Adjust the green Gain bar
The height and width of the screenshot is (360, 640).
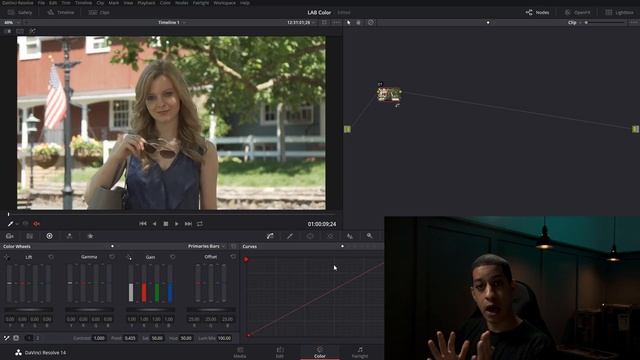(157, 283)
